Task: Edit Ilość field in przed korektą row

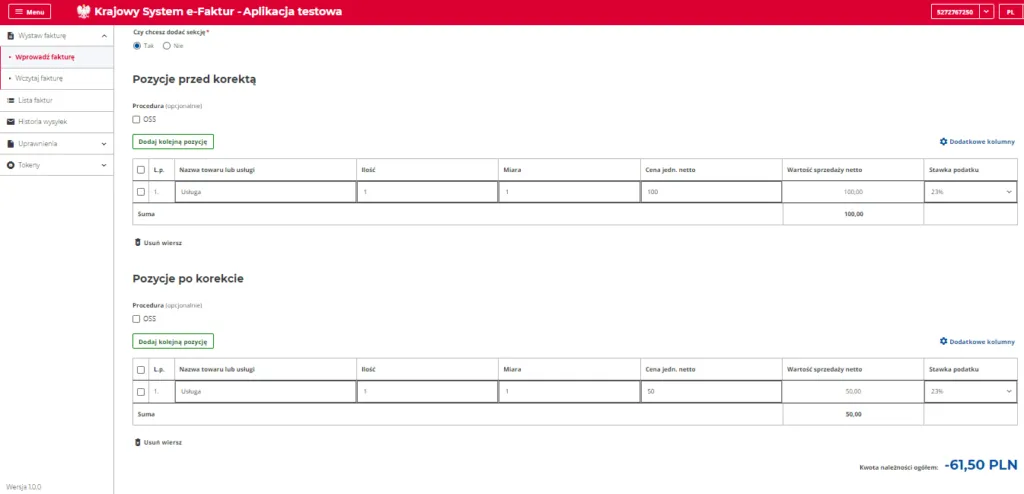Action: [x=427, y=192]
